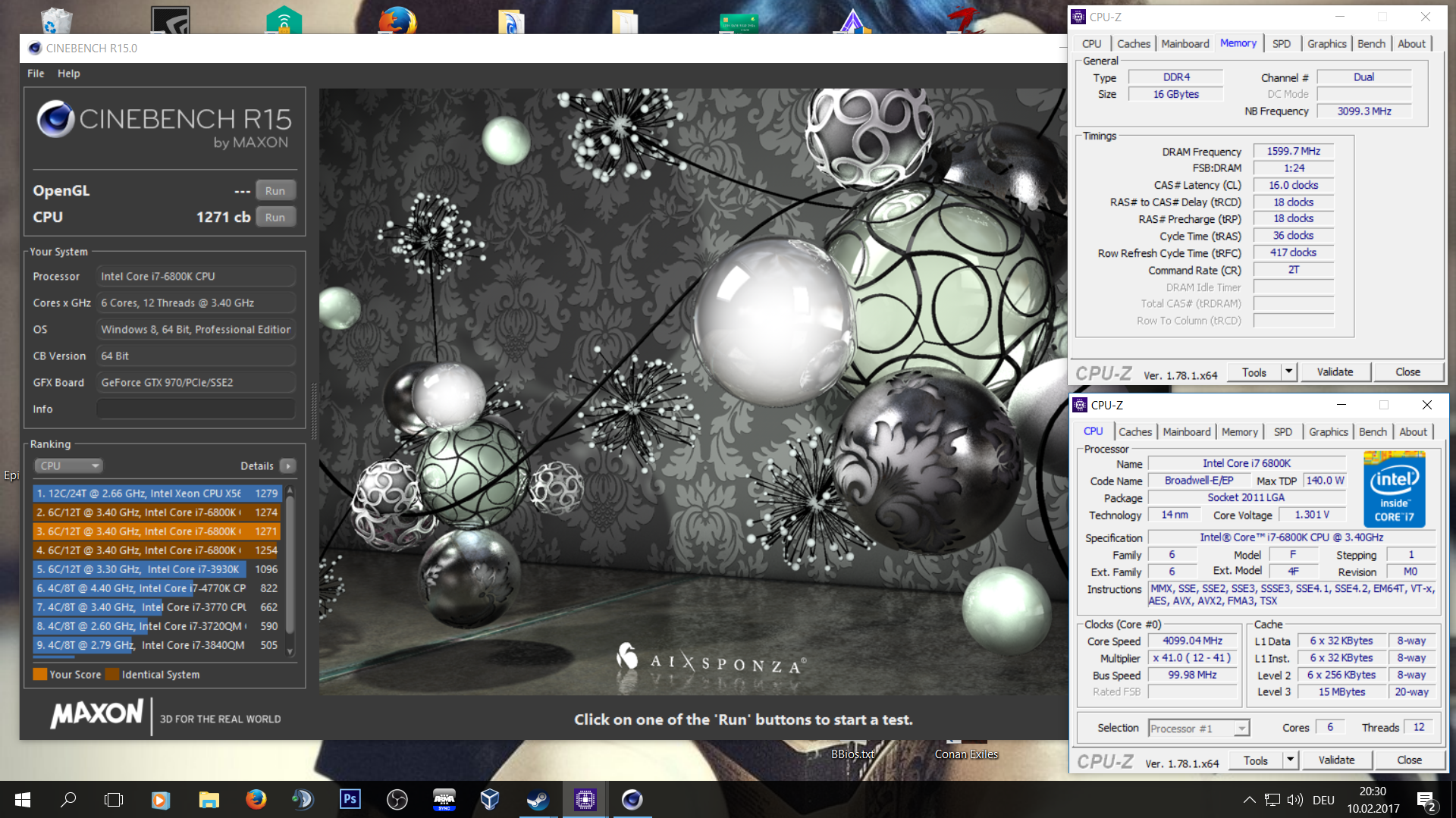Open clock showing 20:30
Image resolution: width=1456 pixels, height=818 pixels.
click(1373, 800)
